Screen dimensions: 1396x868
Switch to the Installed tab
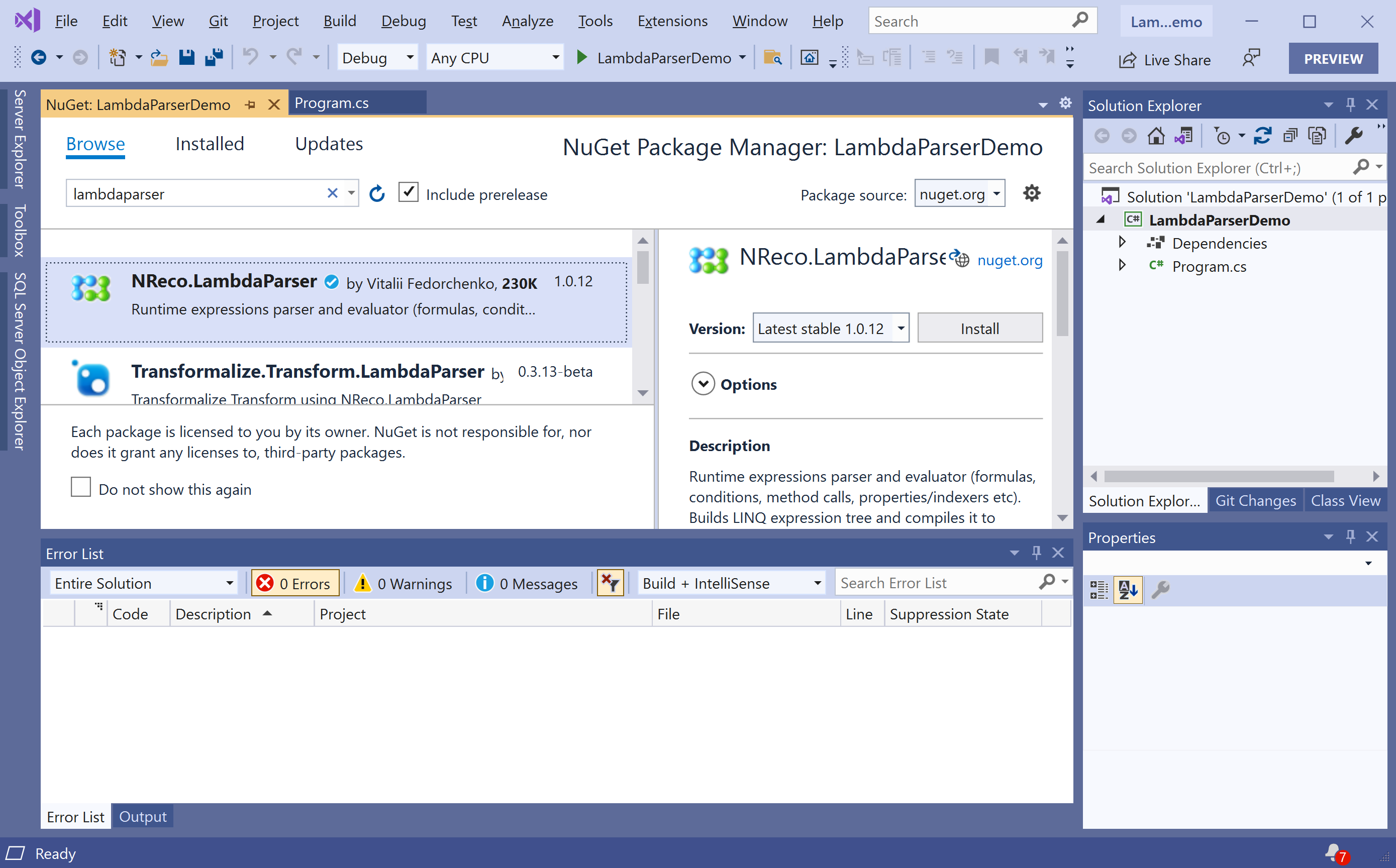(210, 144)
